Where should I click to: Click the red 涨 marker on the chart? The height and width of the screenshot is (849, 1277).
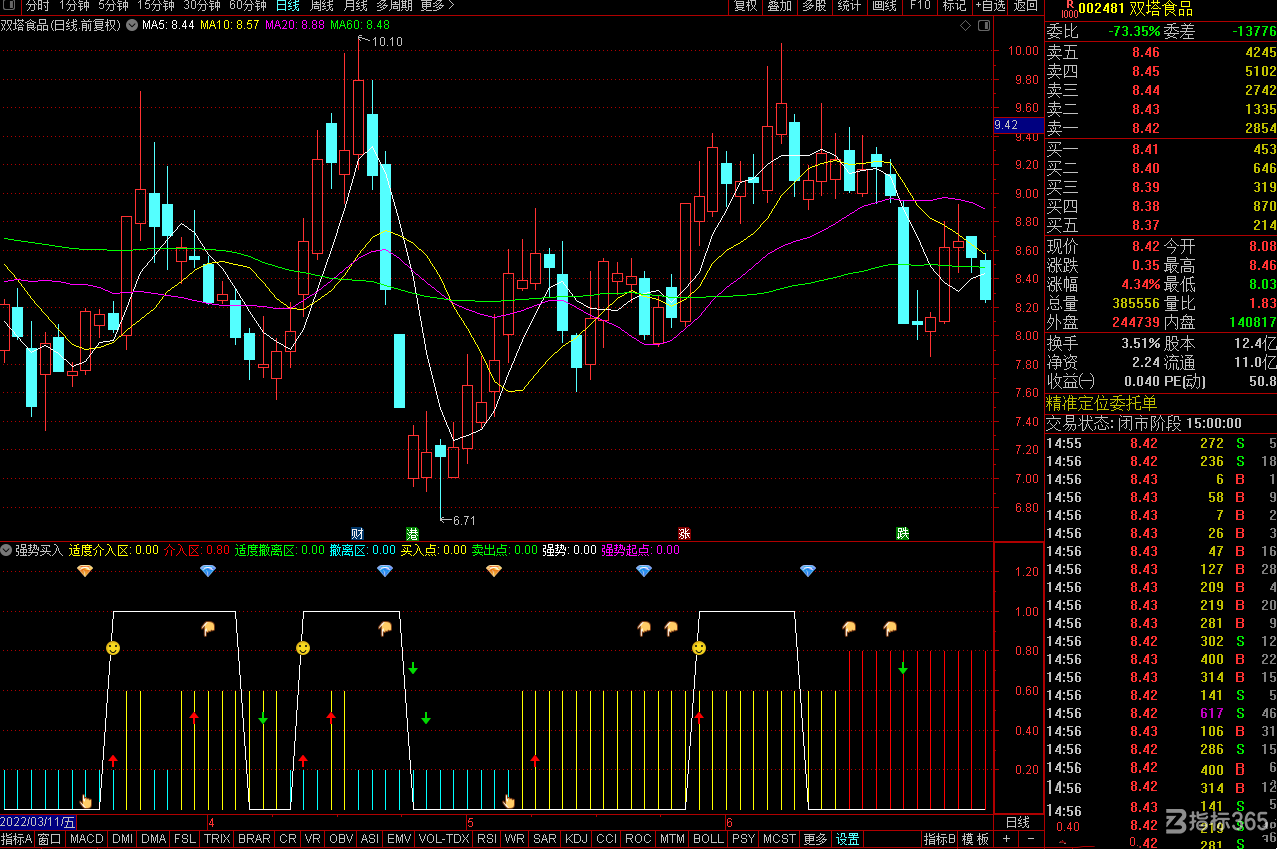pyautogui.click(x=685, y=533)
